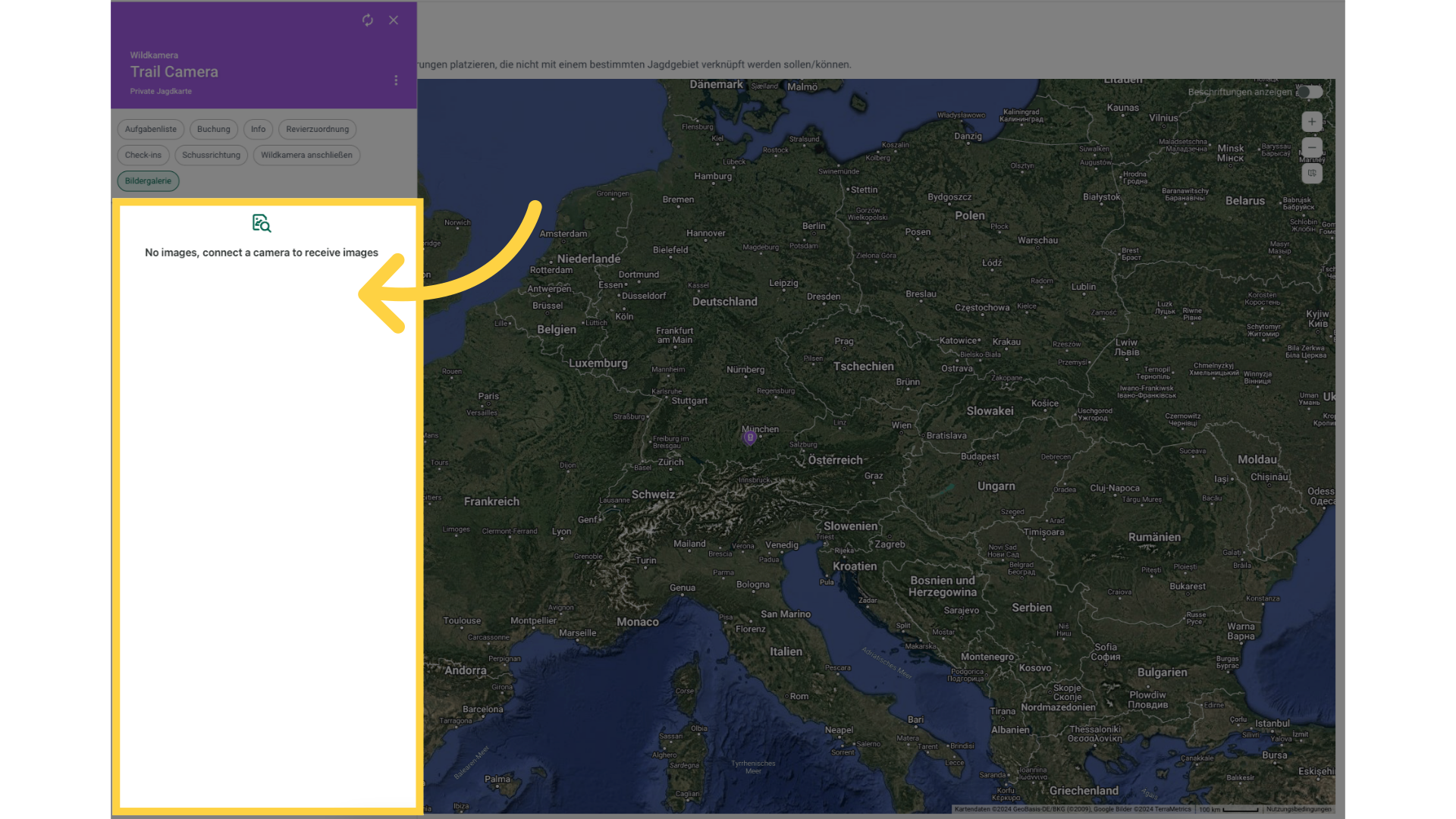Open the Revierzuordnung chip
1456x819 pixels.
point(318,130)
